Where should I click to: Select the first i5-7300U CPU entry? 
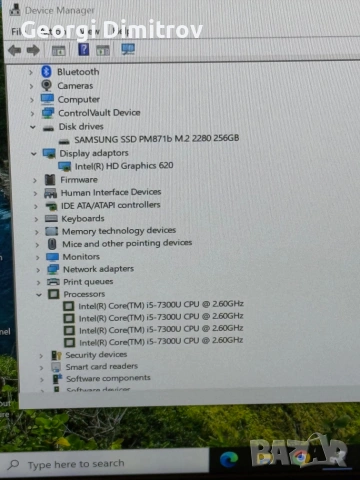coord(161,305)
